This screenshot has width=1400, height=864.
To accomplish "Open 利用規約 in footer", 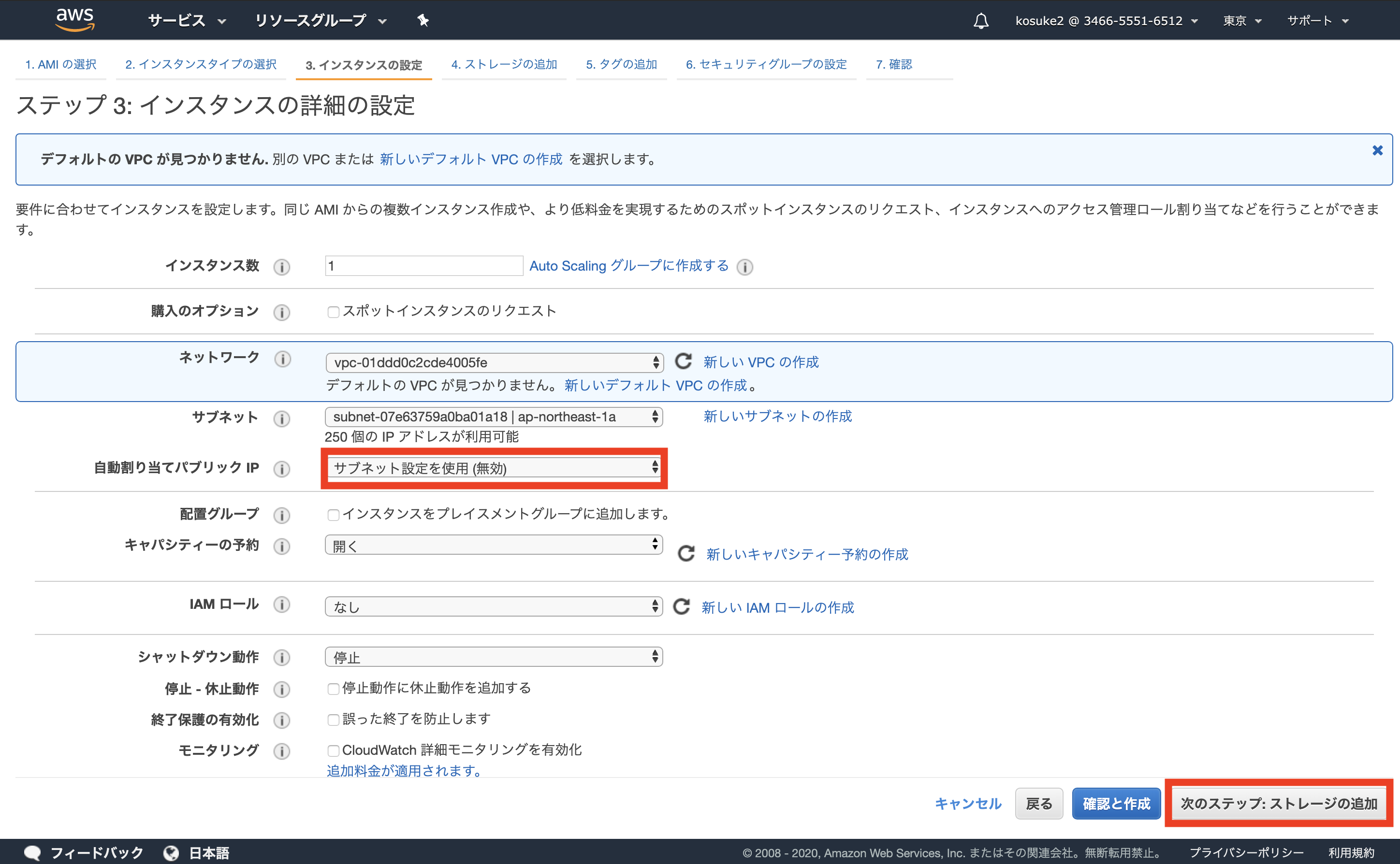I will tap(1351, 852).
